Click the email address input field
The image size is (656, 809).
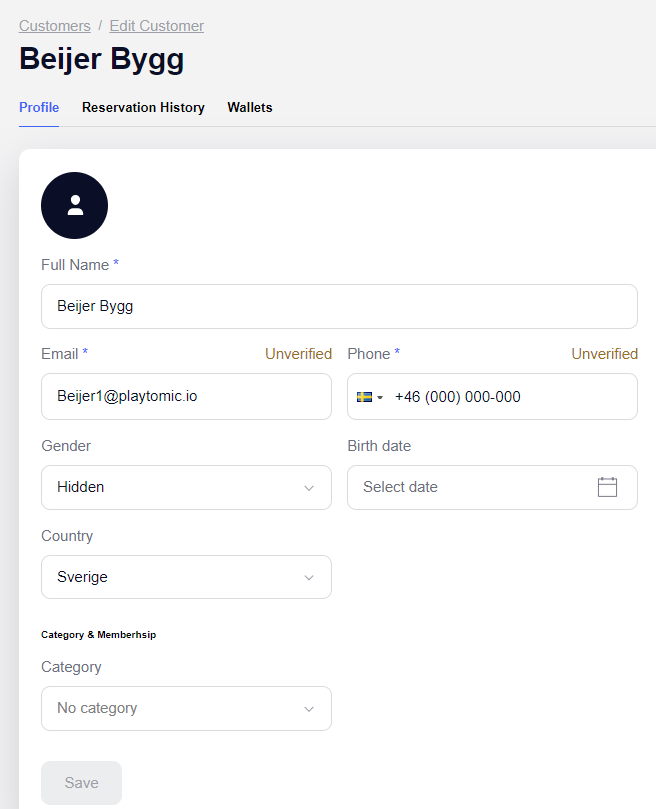coord(186,396)
